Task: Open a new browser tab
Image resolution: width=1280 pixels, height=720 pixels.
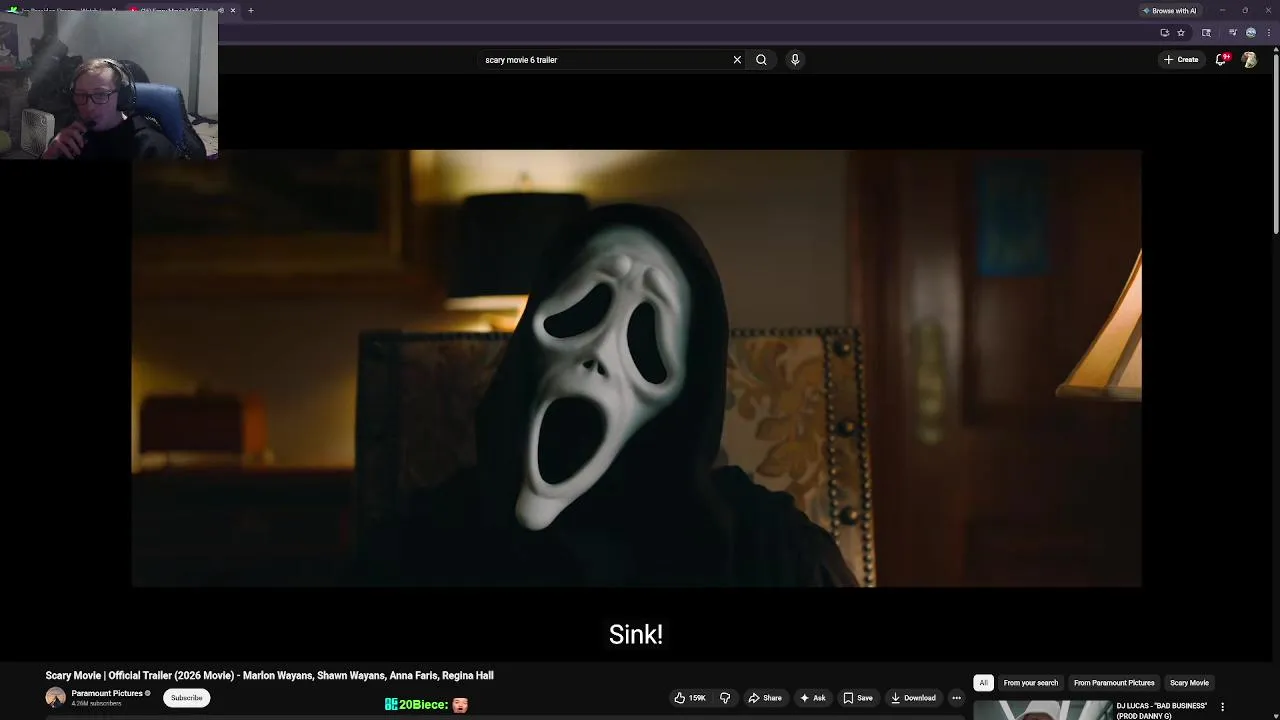Action: click(250, 11)
